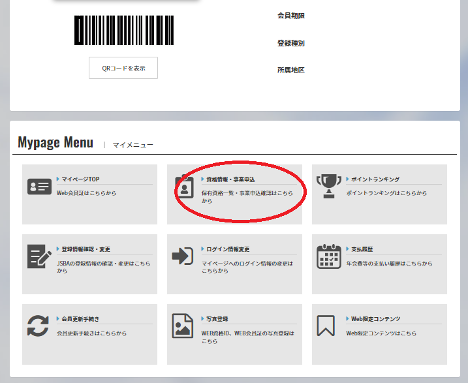Open the 写真登録 title link

[217, 319]
